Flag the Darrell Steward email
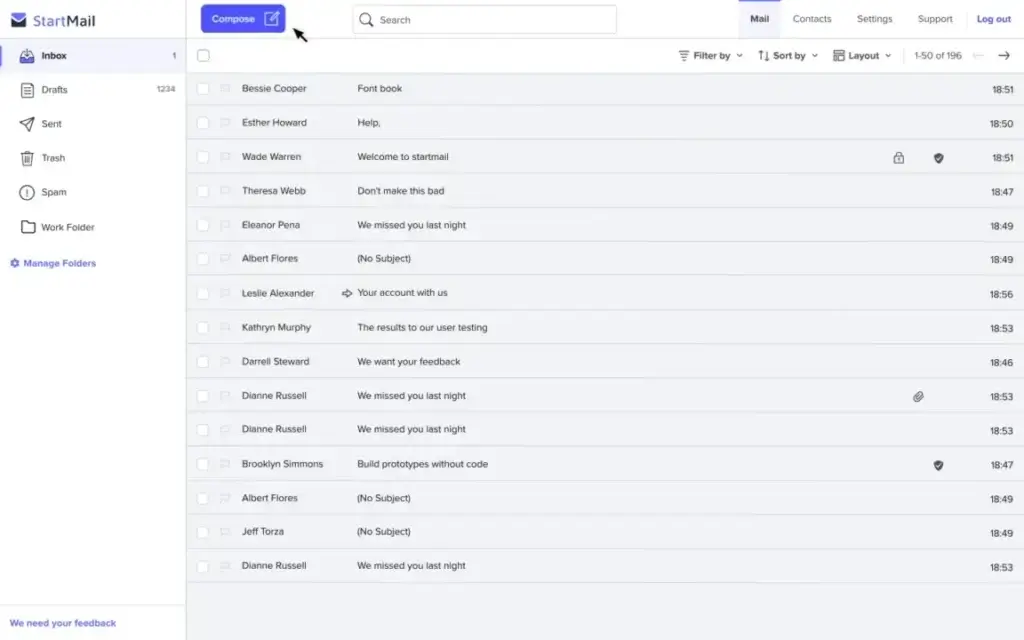 tap(225, 361)
